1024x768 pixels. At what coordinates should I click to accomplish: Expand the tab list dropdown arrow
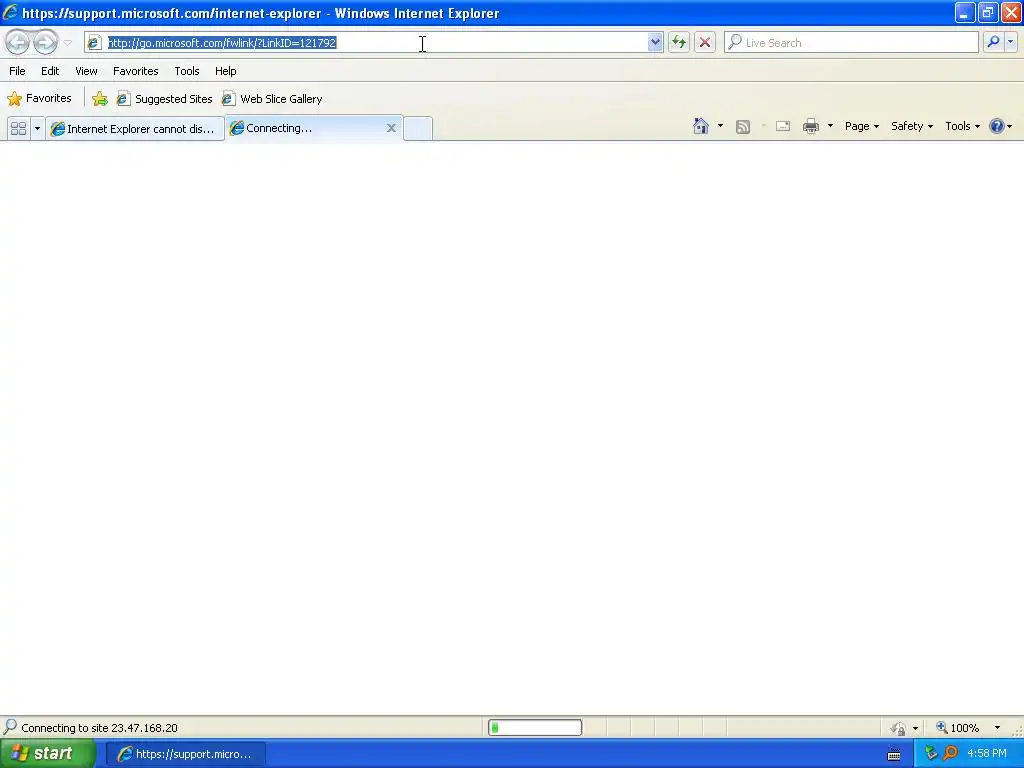click(x=37, y=129)
